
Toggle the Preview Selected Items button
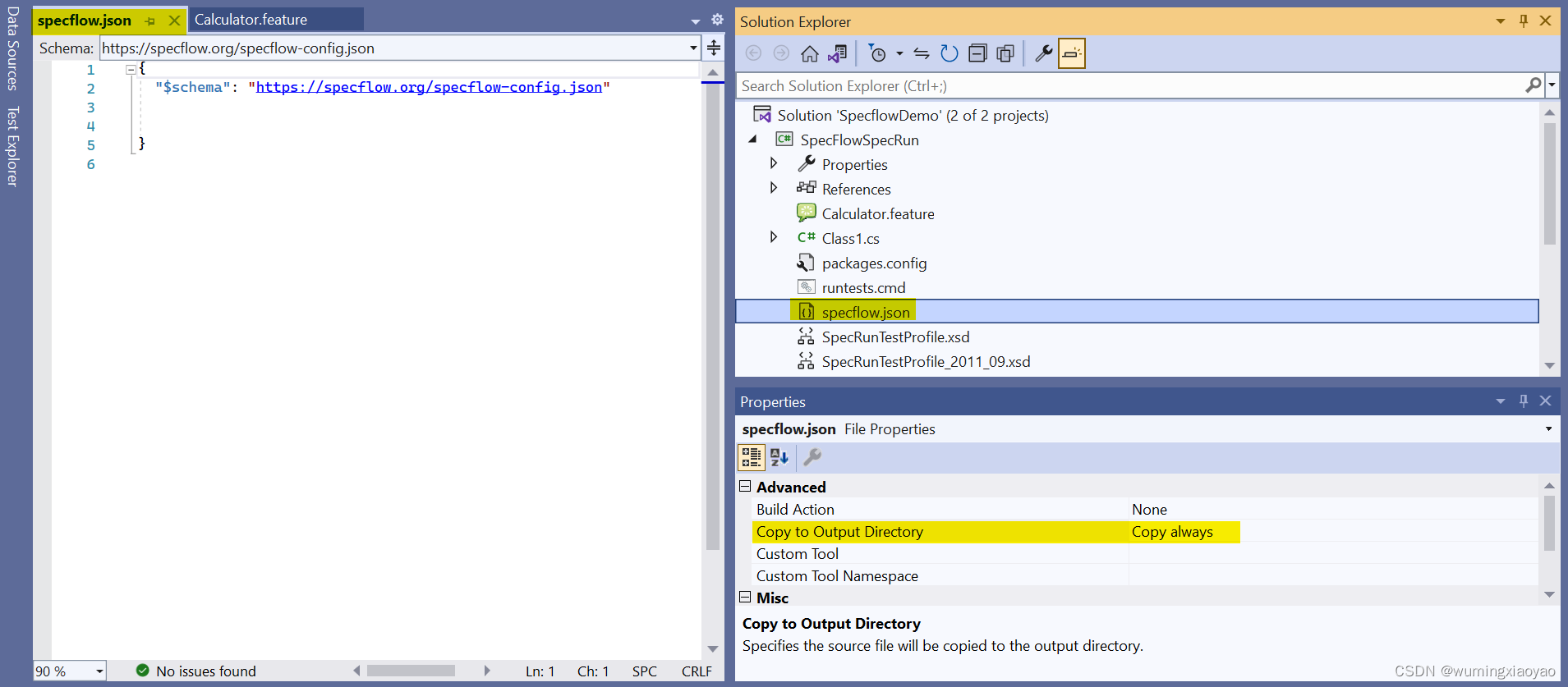coord(1072,54)
